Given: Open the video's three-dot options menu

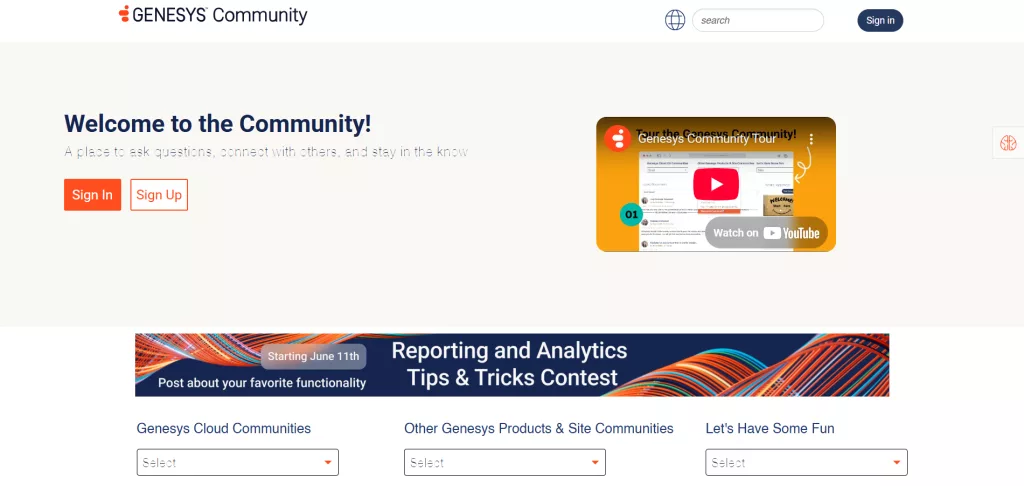Looking at the screenshot, I should pyautogui.click(x=811, y=139).
